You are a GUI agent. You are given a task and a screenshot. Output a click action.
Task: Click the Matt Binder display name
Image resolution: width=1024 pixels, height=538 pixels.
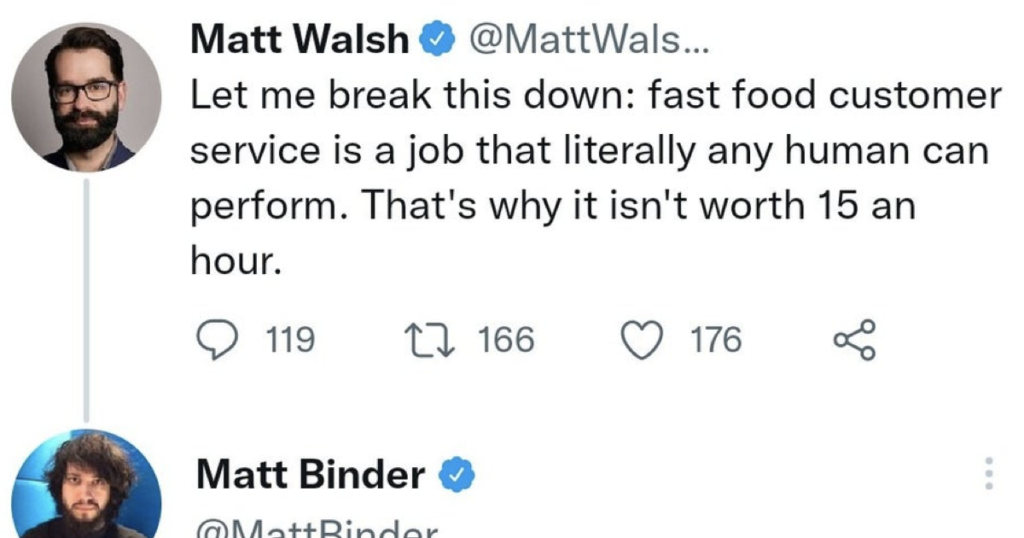click(310, 475)
